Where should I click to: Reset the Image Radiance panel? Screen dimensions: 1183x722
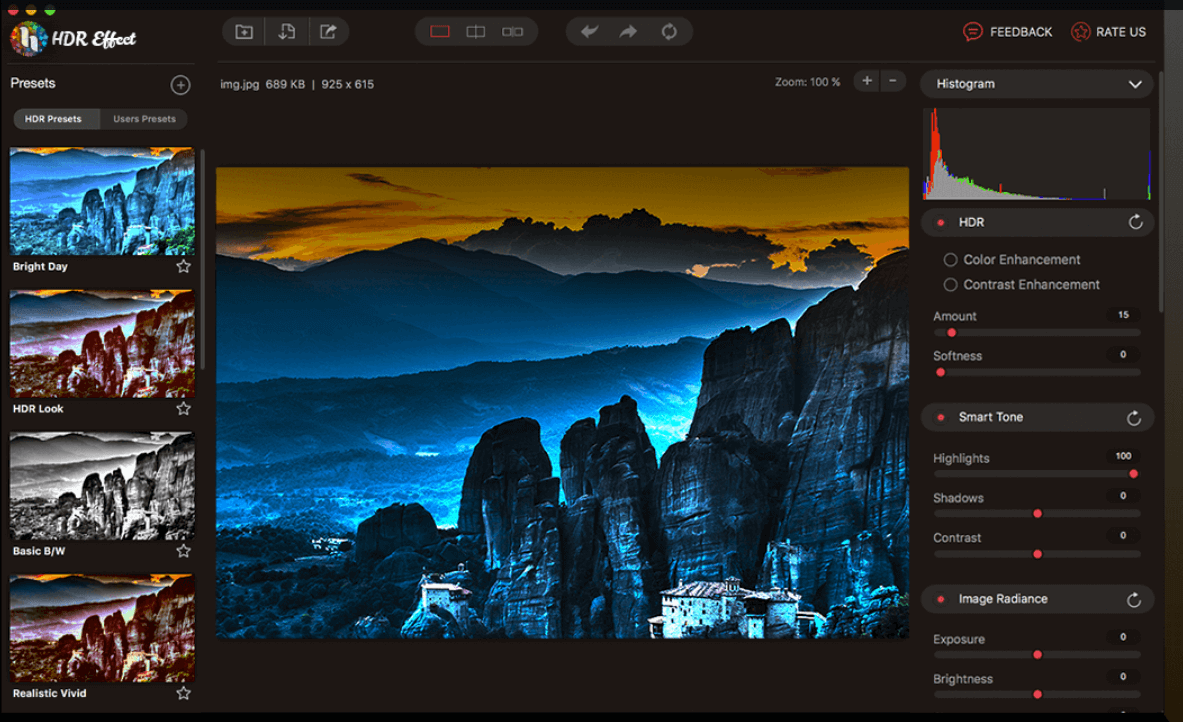(1133, 599)
